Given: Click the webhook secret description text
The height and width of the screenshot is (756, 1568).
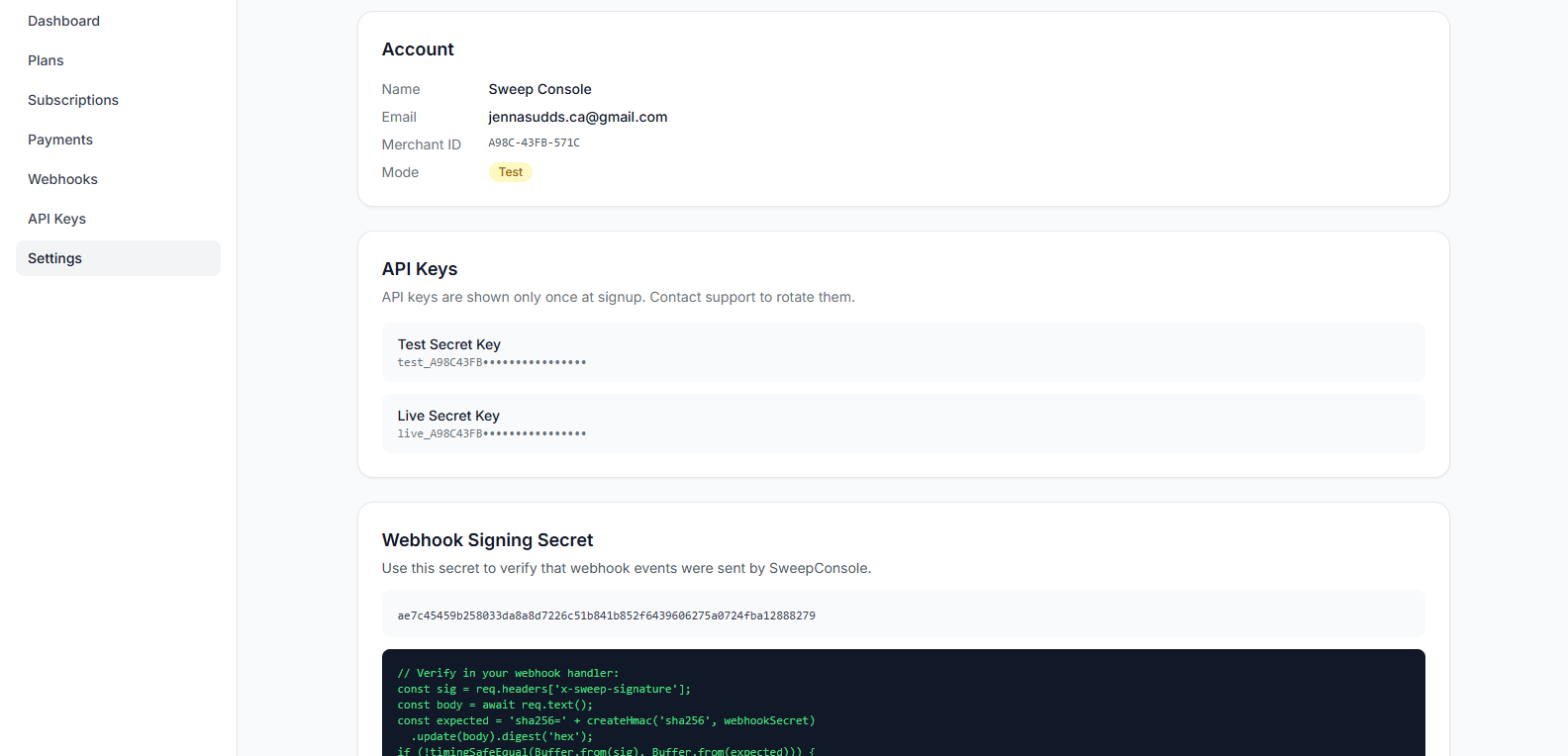Looking at the screenshot, I should coord(627,568).
